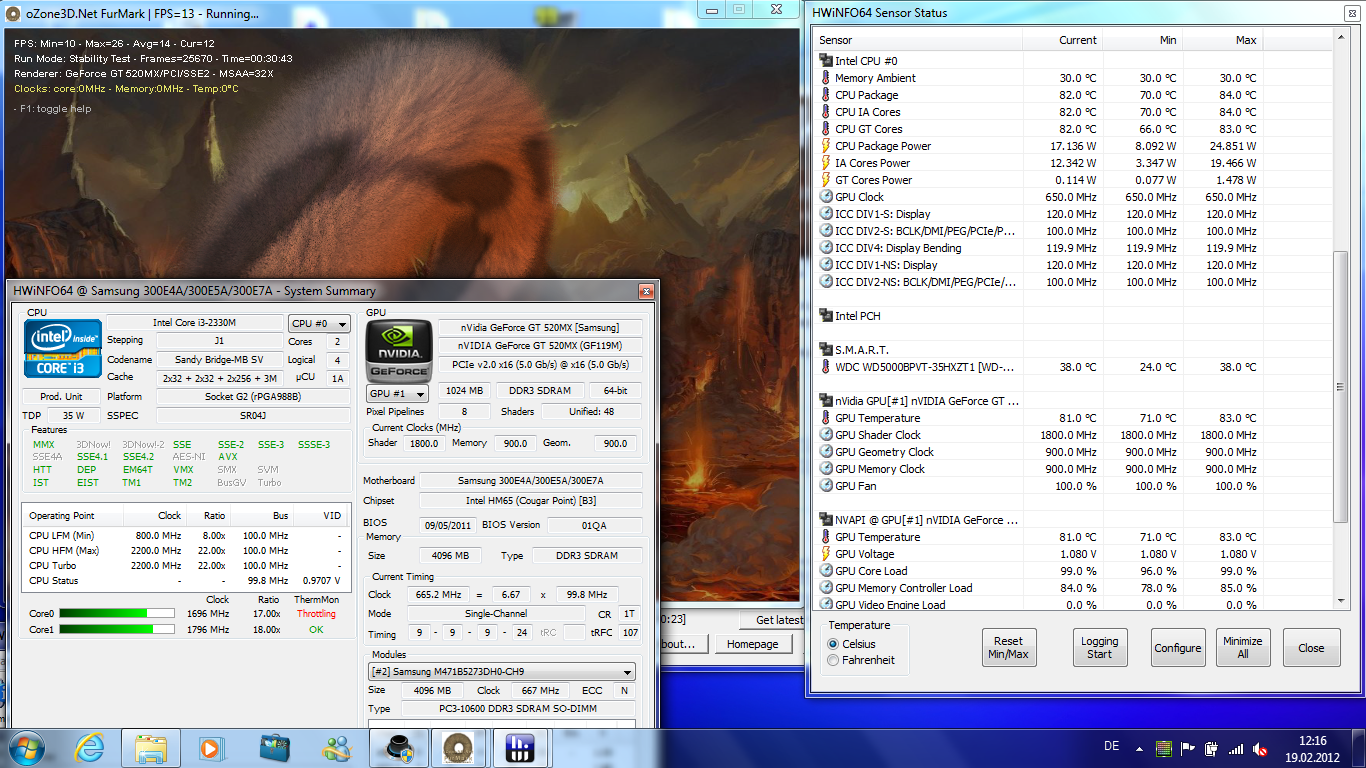Close the HWiNFO64 System Summary window
The width and height of the screenshot is (1366, 768).
click(x=647, y=290)
